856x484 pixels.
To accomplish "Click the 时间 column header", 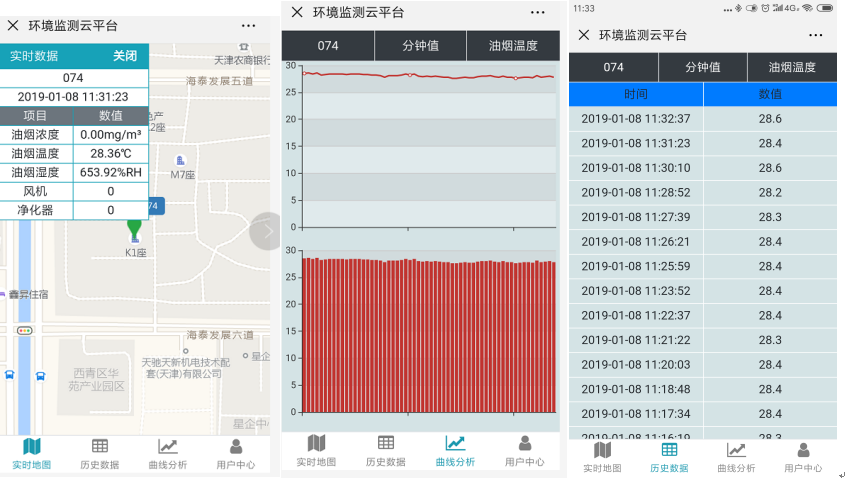I will coord(635,94).
